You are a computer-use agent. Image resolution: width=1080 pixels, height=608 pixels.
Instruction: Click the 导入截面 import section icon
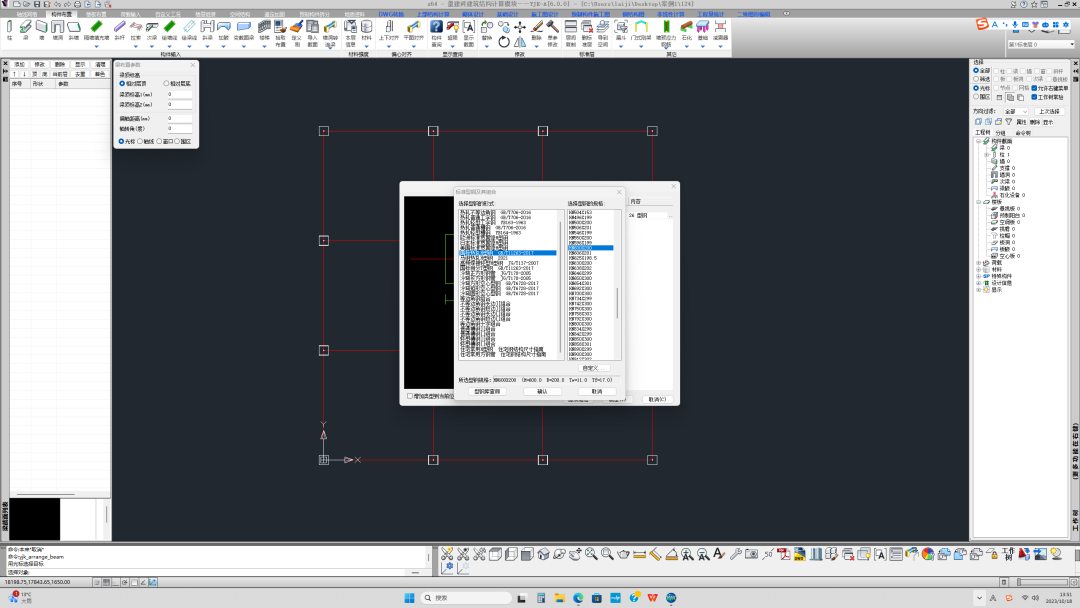pyautogui.click(x=313, y=27)
